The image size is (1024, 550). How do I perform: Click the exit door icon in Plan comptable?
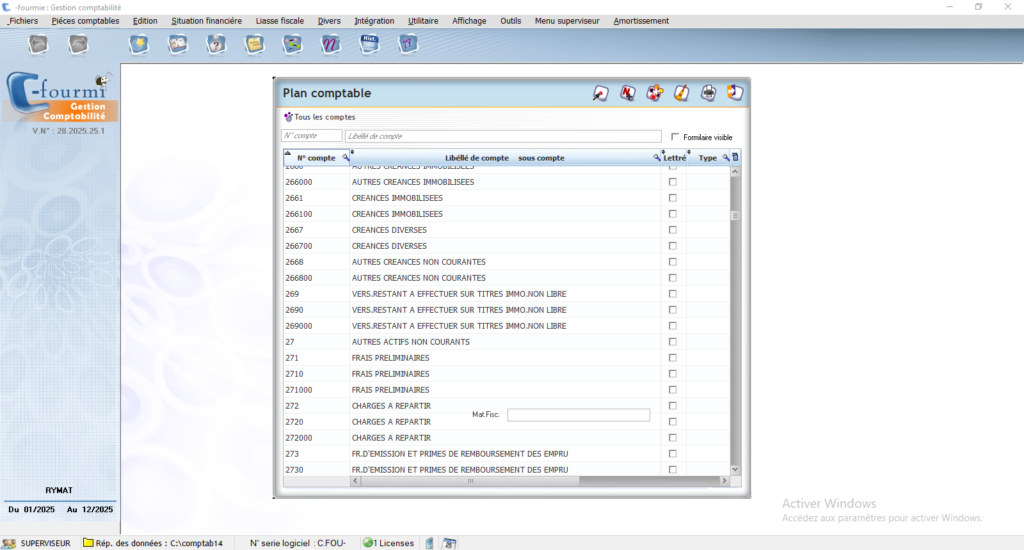tap(735, 93)
